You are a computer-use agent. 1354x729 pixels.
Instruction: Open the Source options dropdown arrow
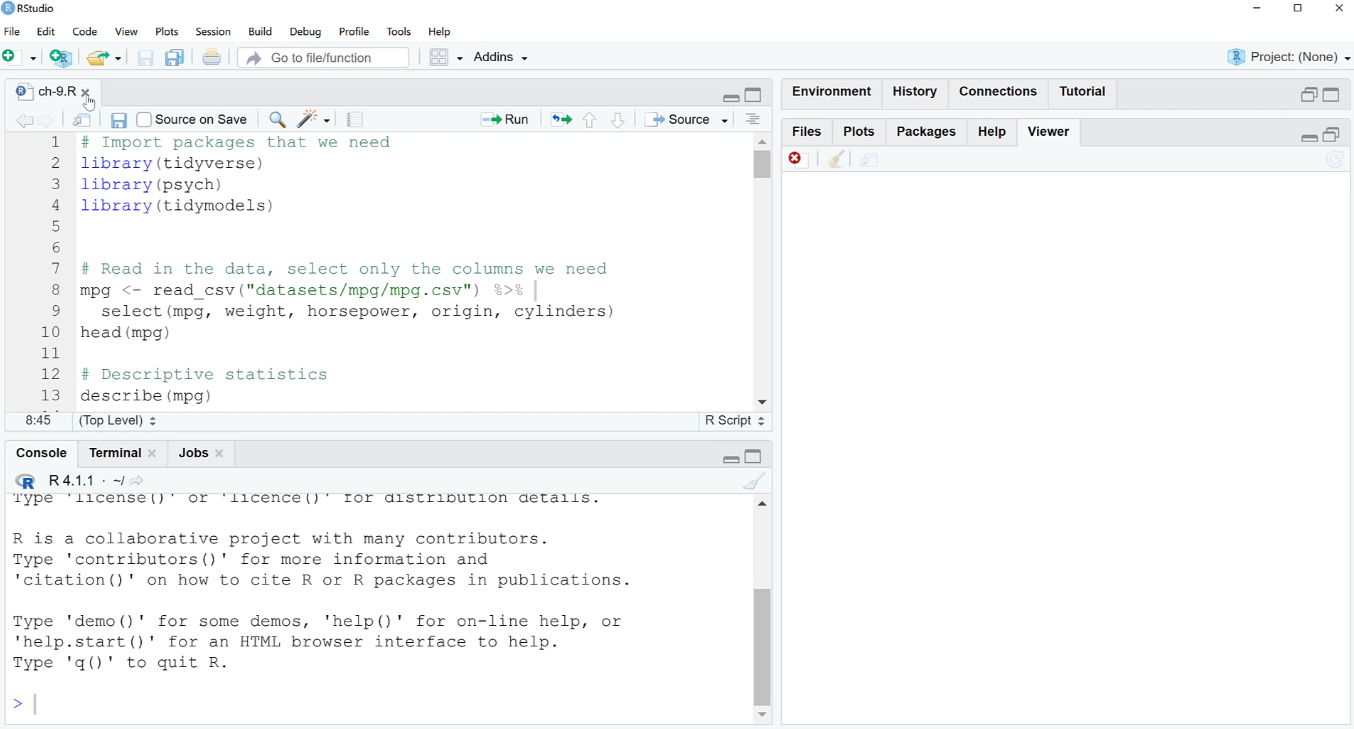725,121
